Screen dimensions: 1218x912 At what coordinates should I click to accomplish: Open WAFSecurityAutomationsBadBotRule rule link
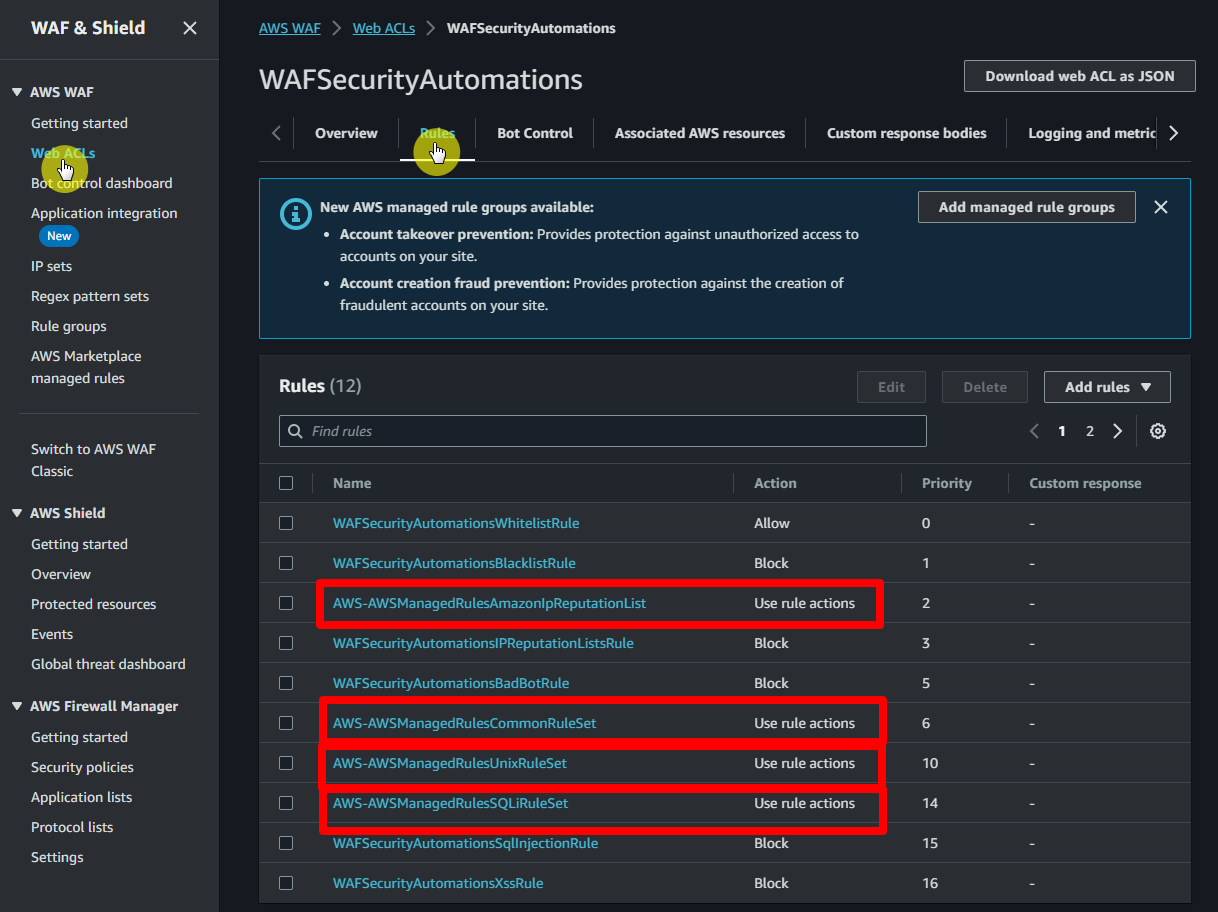(451, 683)
